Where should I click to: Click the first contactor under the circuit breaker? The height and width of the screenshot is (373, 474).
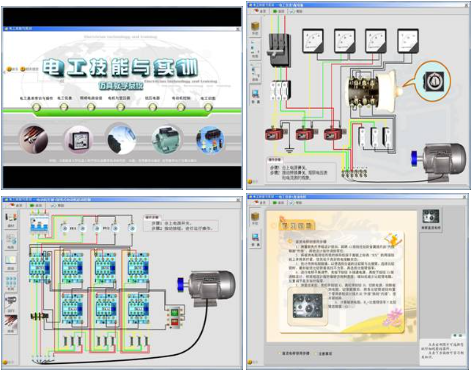point(39,268)
